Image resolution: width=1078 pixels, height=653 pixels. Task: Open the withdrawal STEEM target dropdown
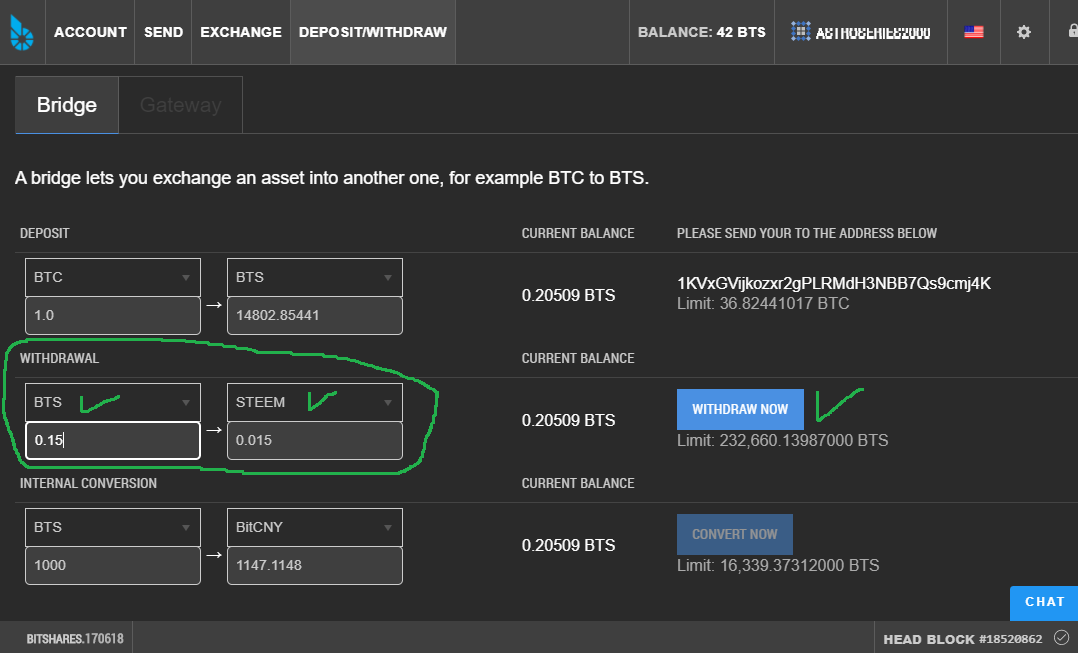coord(314,402)
